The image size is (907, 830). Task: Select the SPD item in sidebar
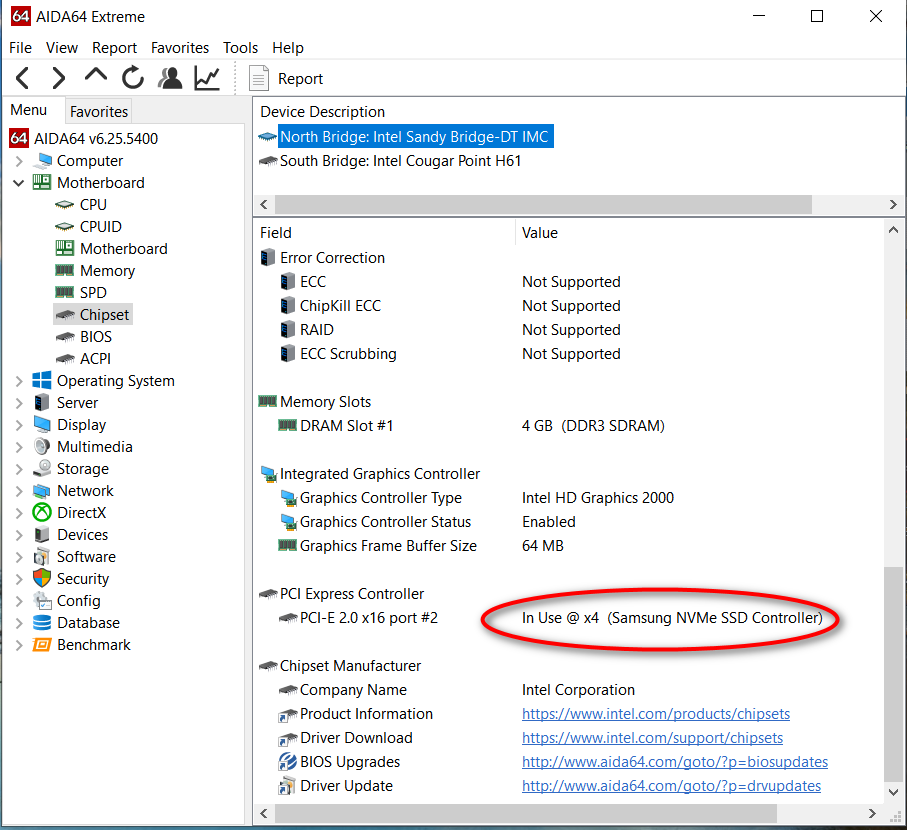[x=93, y=293]
